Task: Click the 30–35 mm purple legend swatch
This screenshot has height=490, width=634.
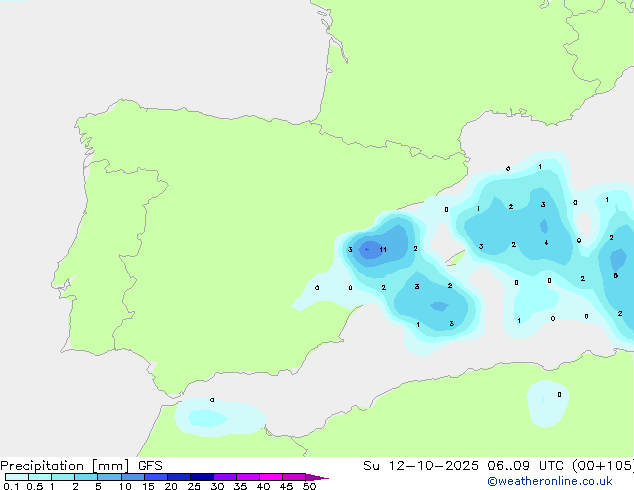Action: click(225, 477)
